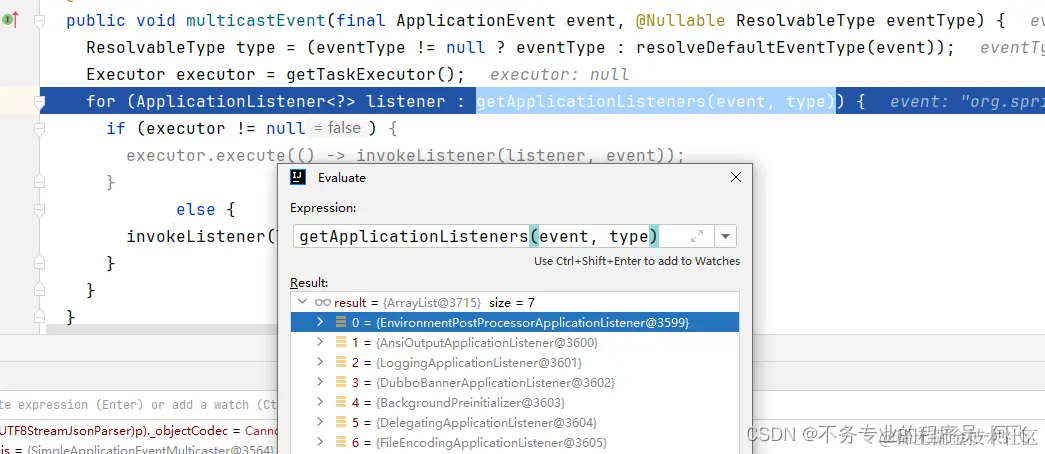
Task: Click the expression input field
Action: [503, 236]
